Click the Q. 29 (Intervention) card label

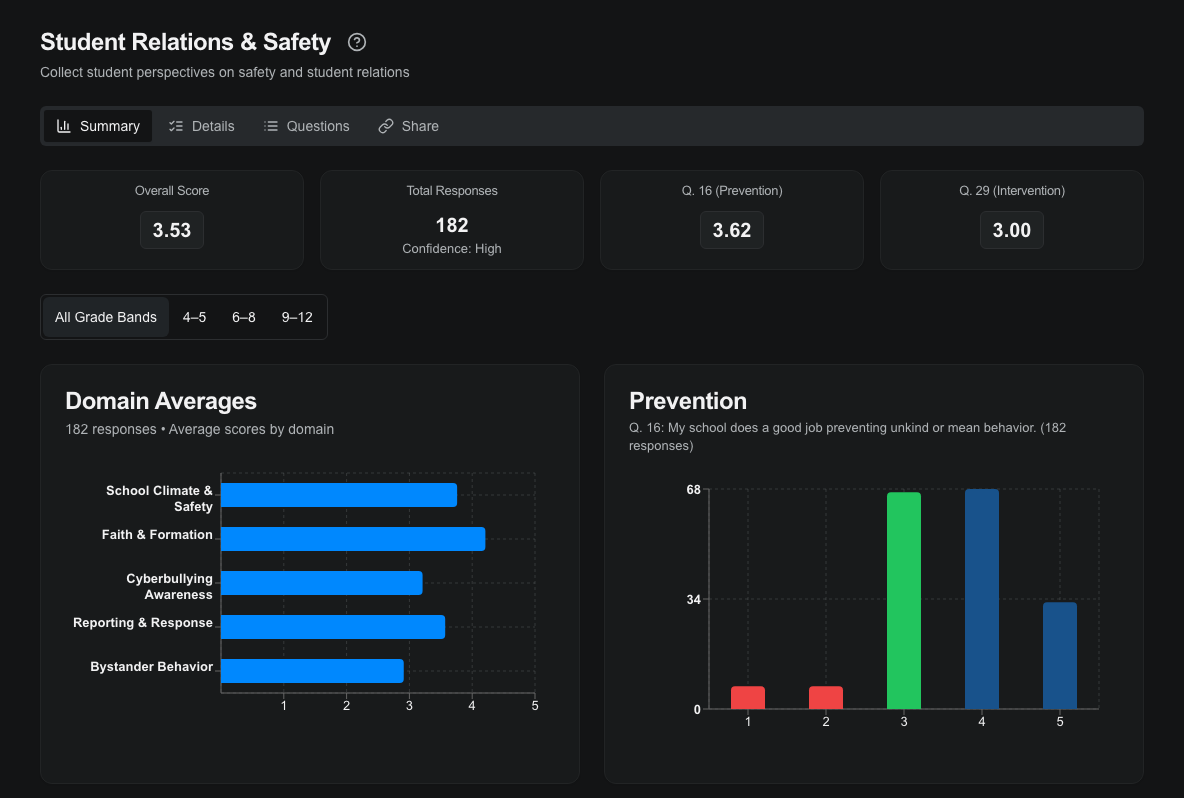[1012, 191]
